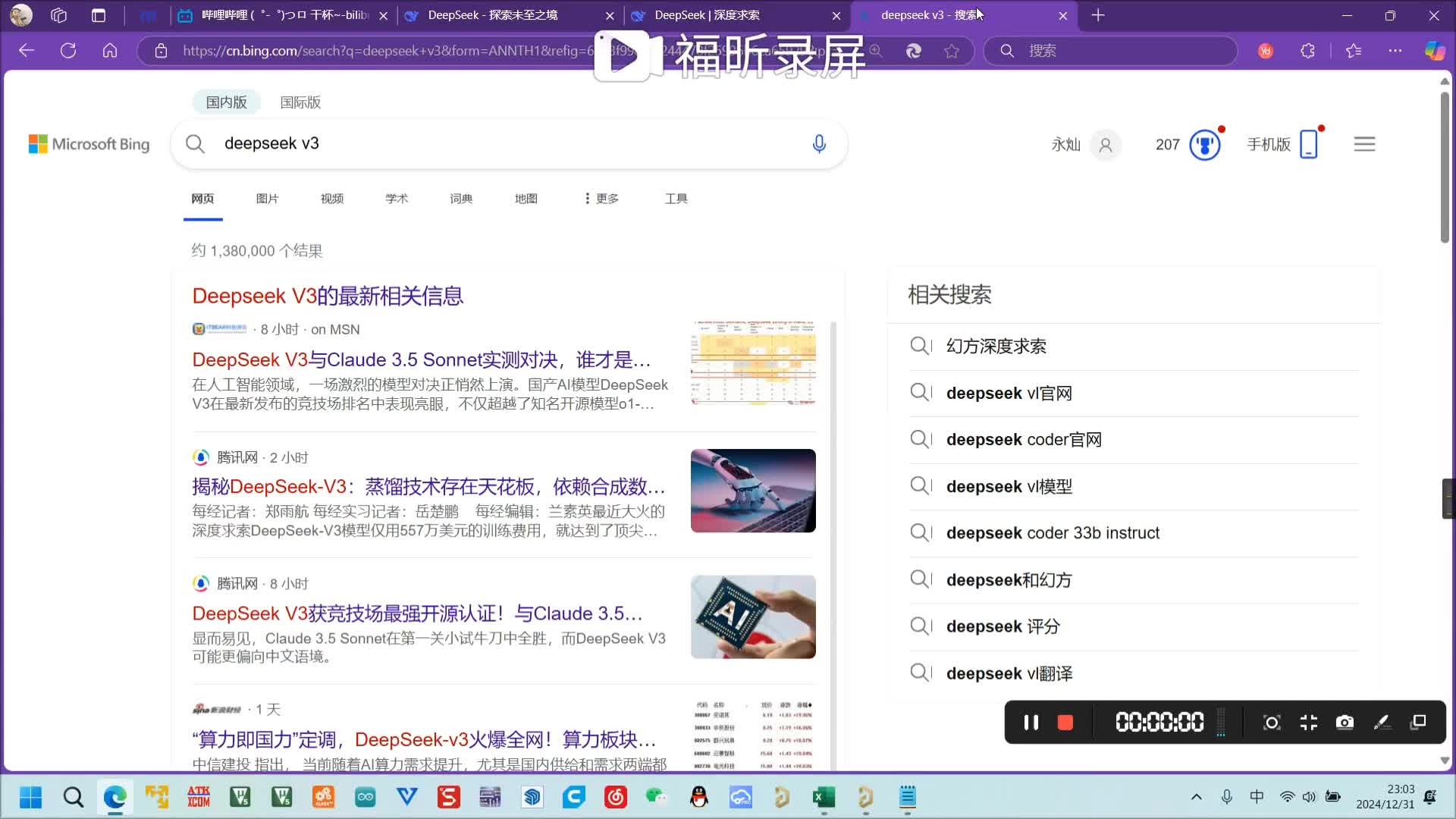This screenshot has height=819, width=1456.
Task: Open DeepSeek V3获竞技场最强开源认证 article
Action: (417, 613)
